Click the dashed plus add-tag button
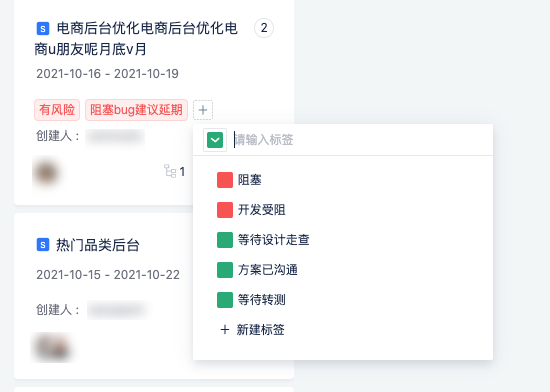This screenshot has width=550, height=392. point(203,110)
